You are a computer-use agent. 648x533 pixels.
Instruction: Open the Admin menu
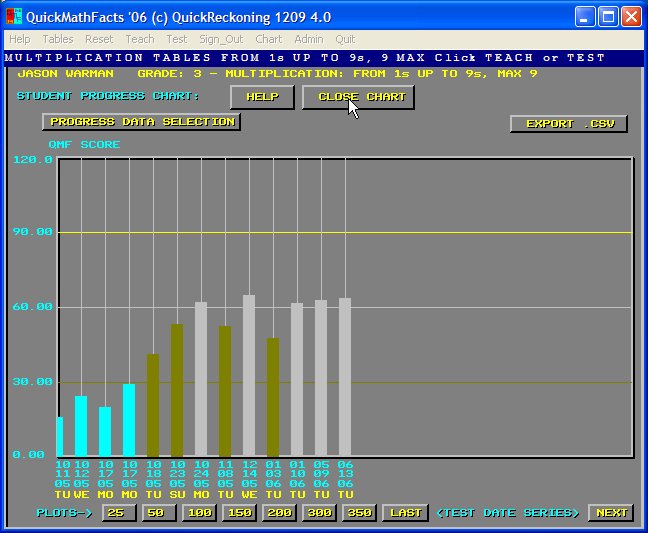pos(308,39)
